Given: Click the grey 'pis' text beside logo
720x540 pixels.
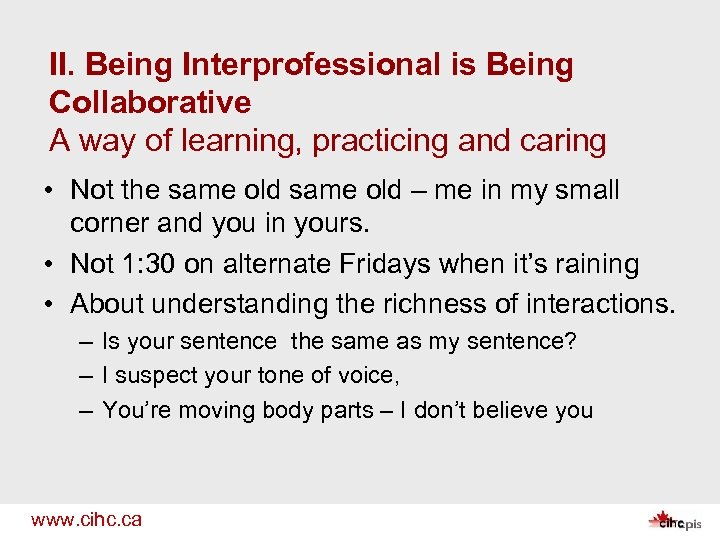Looking at the screenshot, I should (x=694, y=522).
